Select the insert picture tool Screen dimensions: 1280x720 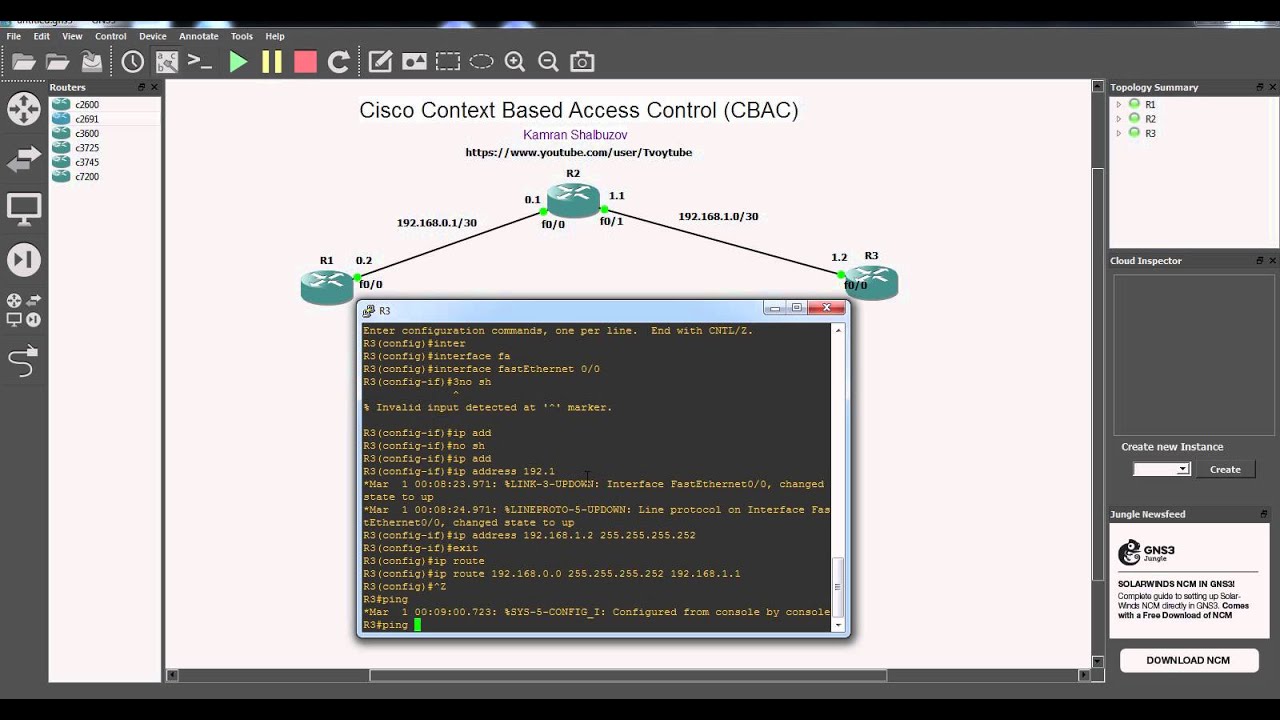(x=414, y=62)
